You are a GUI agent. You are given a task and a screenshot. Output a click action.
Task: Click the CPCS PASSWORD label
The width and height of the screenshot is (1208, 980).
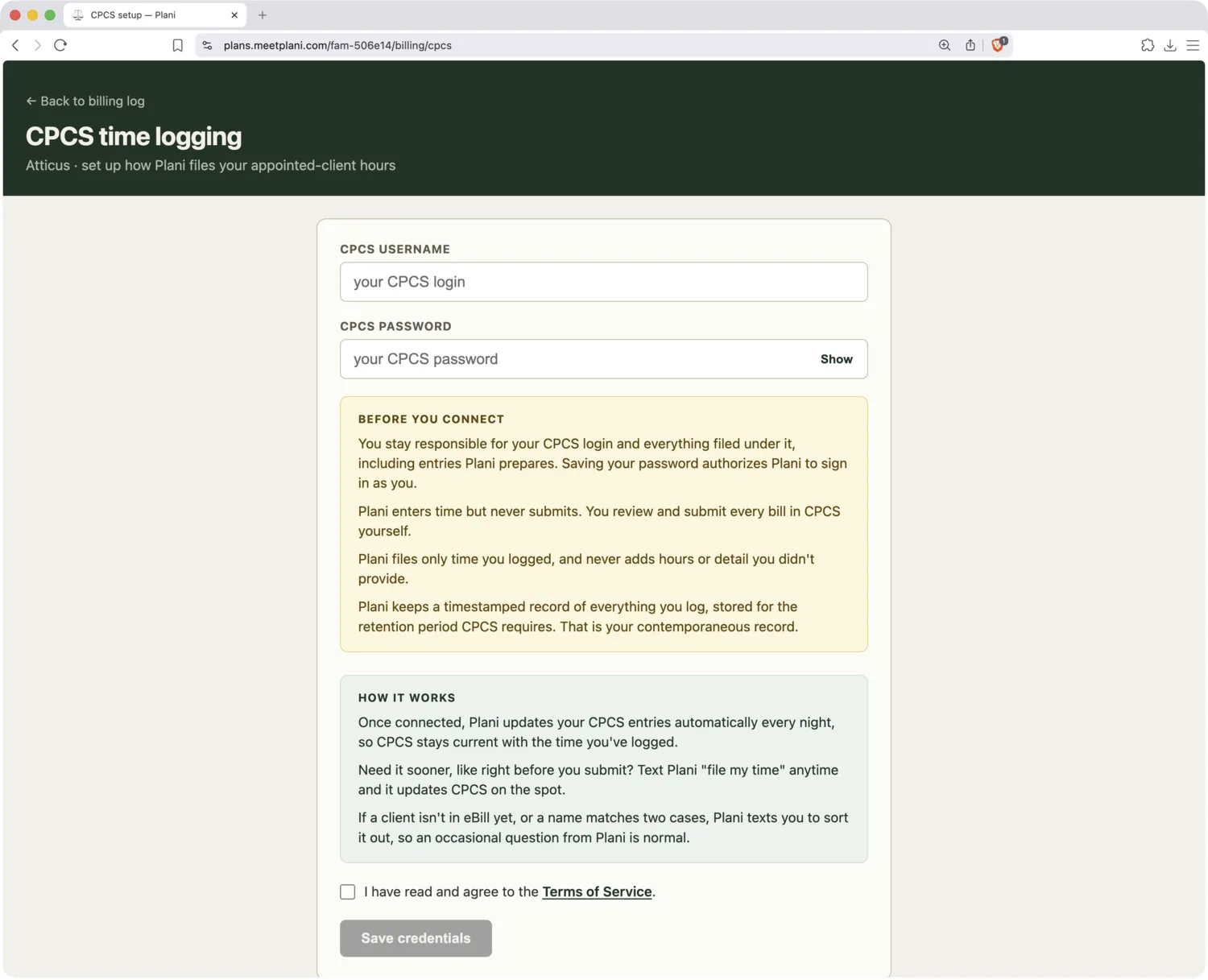pos(395,326)
